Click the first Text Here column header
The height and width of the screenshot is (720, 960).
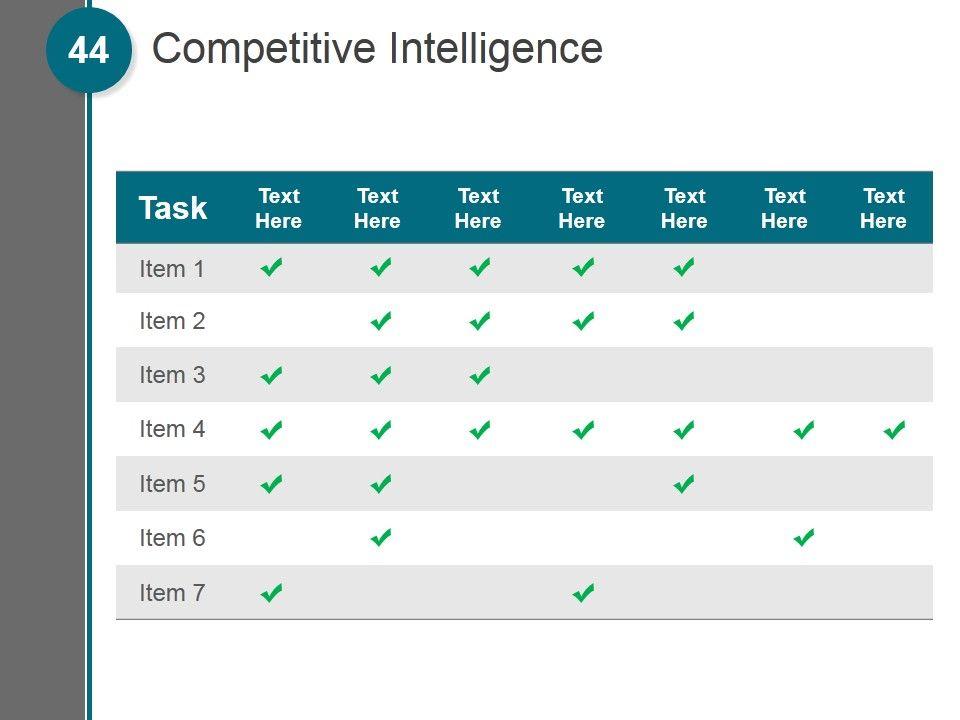pyautogui.click(x=278, y=208)
